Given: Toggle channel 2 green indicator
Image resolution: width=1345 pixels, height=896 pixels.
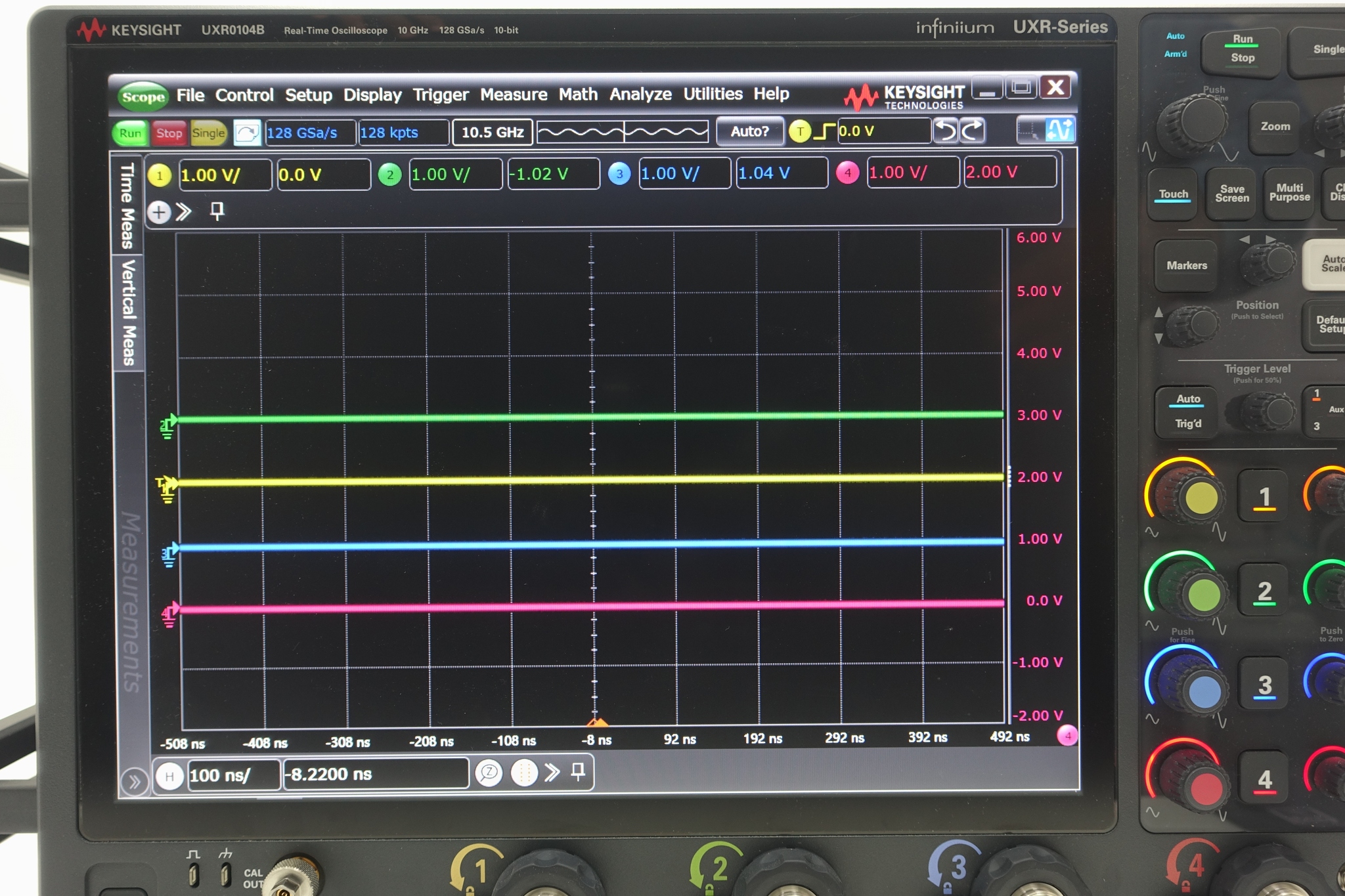Looking at the screenshot, I should (x=389, y=175).
